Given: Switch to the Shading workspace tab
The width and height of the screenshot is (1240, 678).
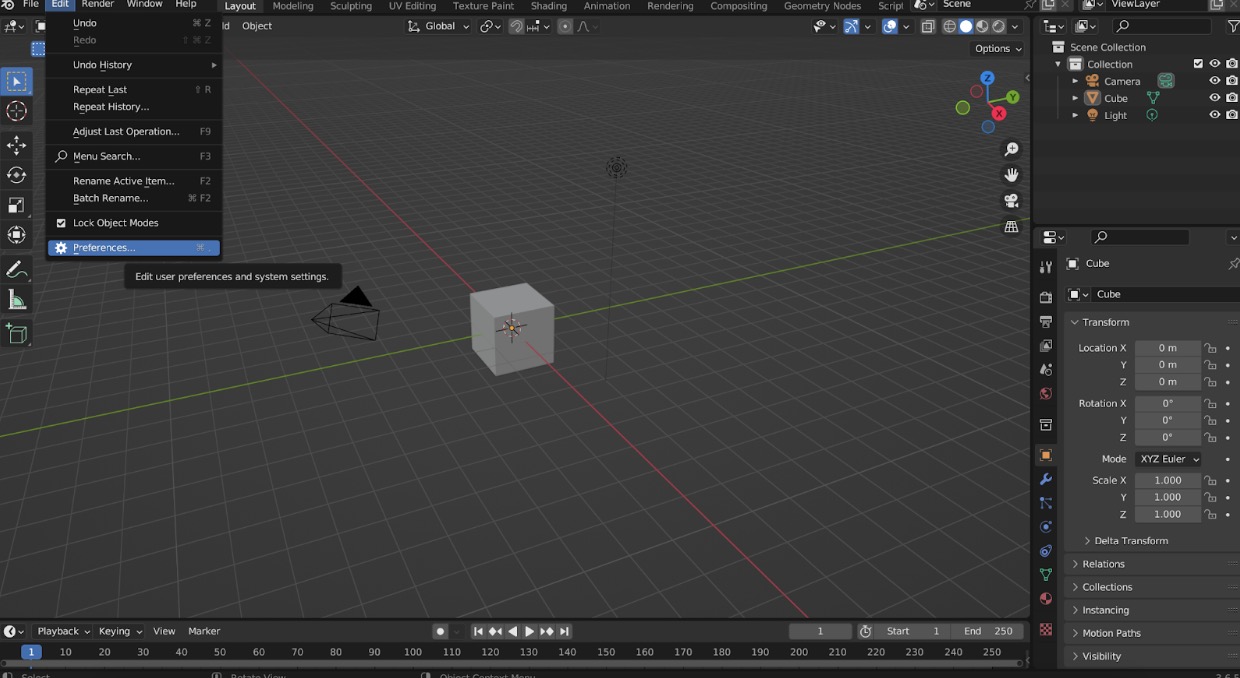Looking at the screenshot, I should (x=549, y=6).
